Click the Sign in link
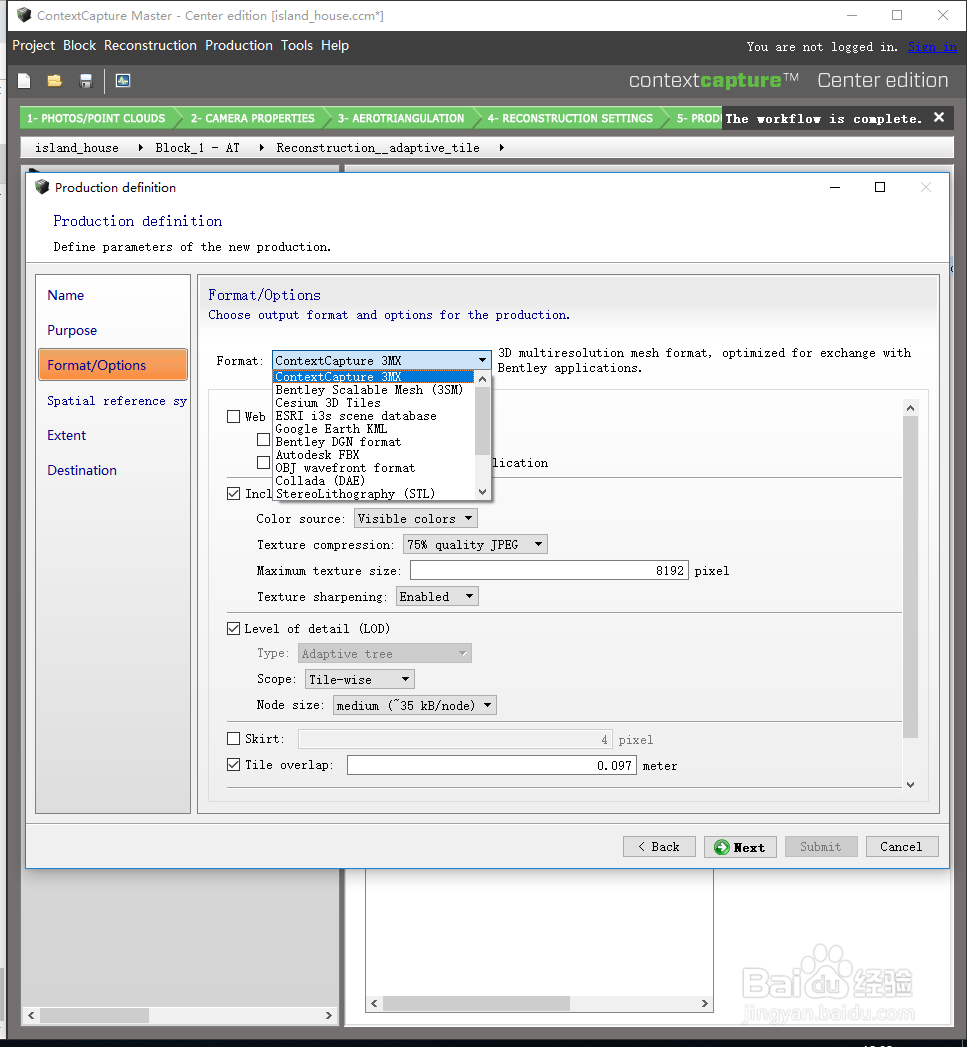Viewport: 967px width, 1047px height. click(x=932, y=47)
